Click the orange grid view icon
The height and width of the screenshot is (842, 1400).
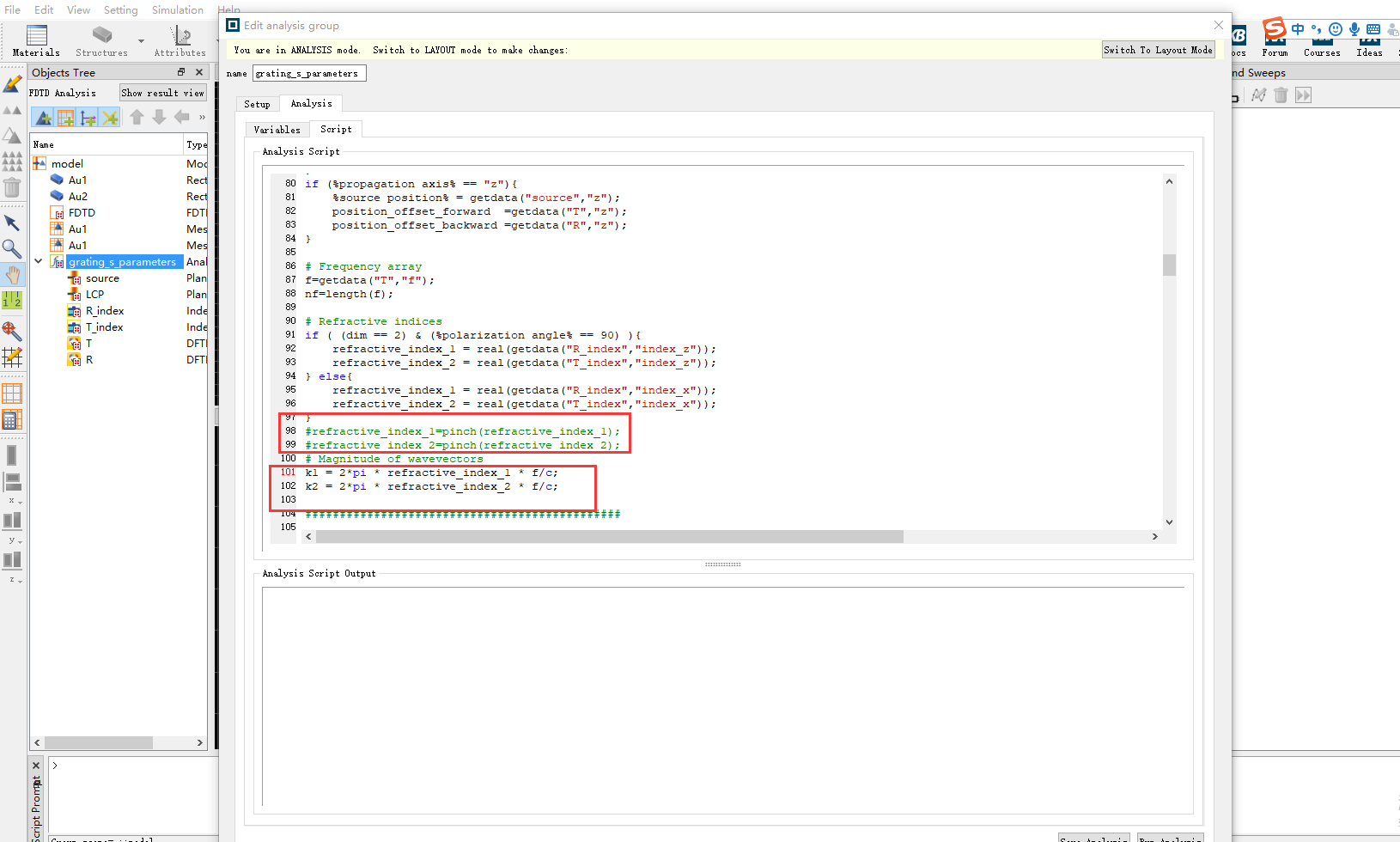tap(12, 394)
